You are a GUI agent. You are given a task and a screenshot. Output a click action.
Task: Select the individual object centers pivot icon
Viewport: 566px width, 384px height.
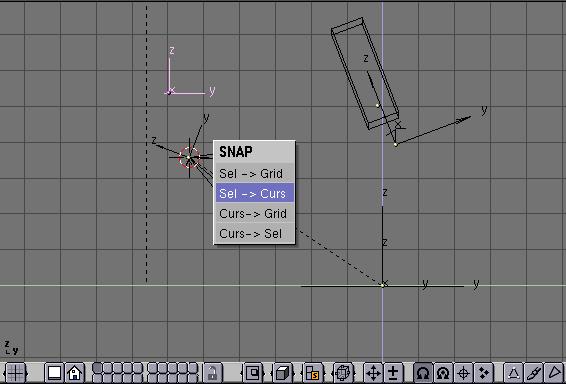[x=483, y=373]
